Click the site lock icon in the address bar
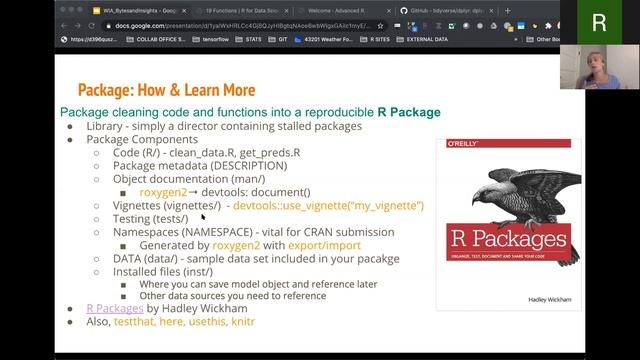The image size is (640, 360). pyautogui.click(x=109, y=26)
